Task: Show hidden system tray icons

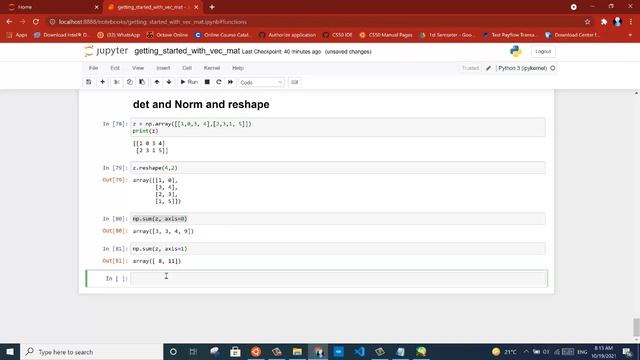Action: 526,352
